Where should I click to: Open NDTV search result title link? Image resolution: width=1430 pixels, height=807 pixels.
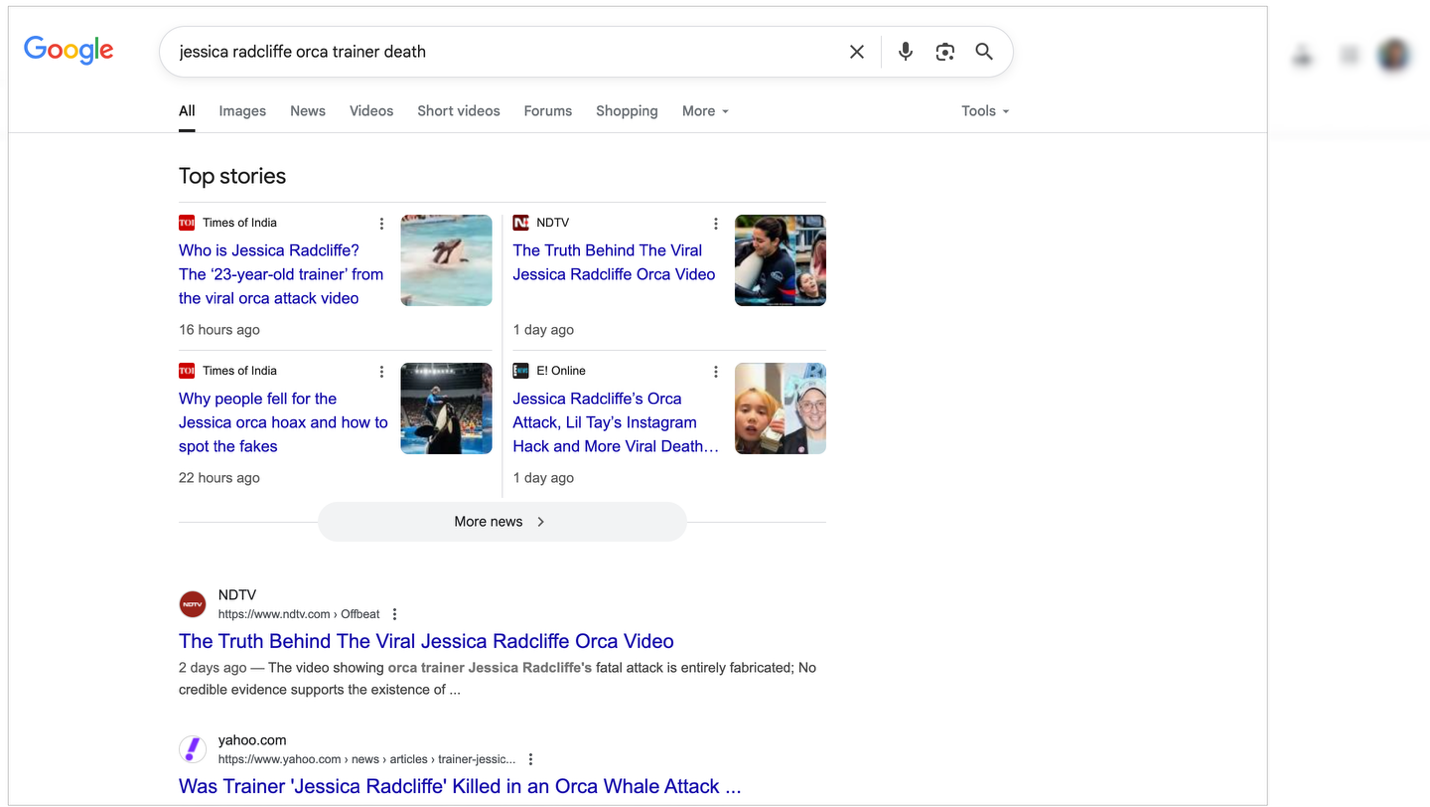pos(426,641)
